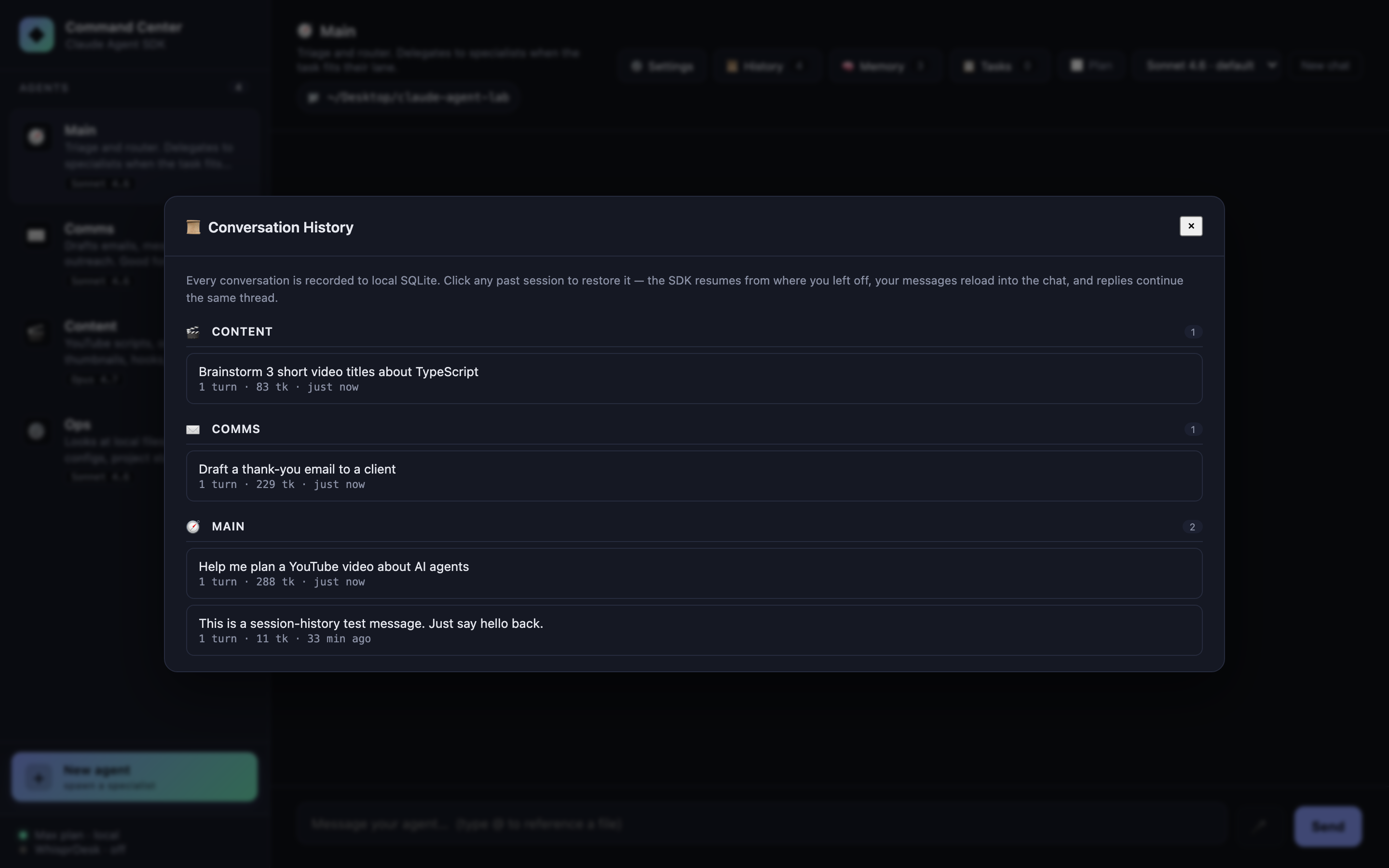The image size is (1389, 868).
Task: Click the Comms agent envelope icon
Action: click(36, 235)
